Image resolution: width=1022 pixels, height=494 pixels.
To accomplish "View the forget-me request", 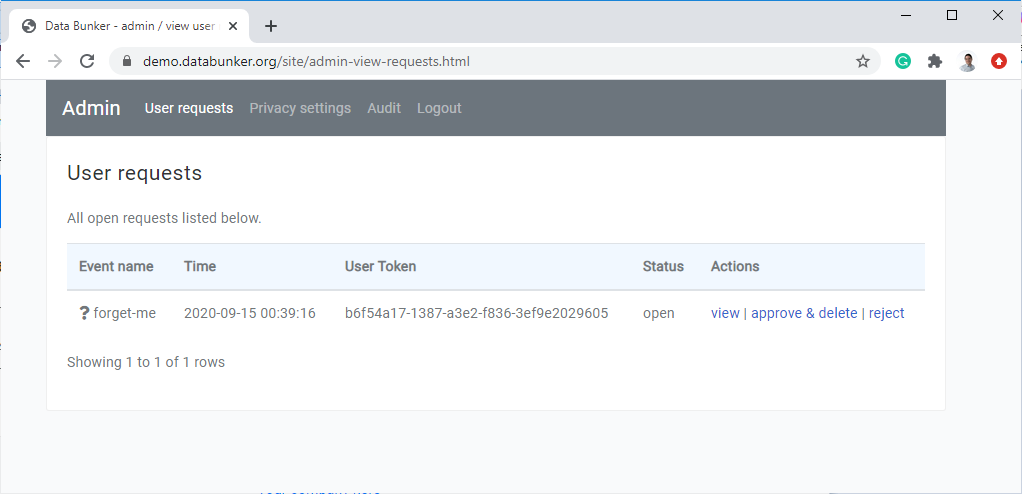I will pos(725,313).
